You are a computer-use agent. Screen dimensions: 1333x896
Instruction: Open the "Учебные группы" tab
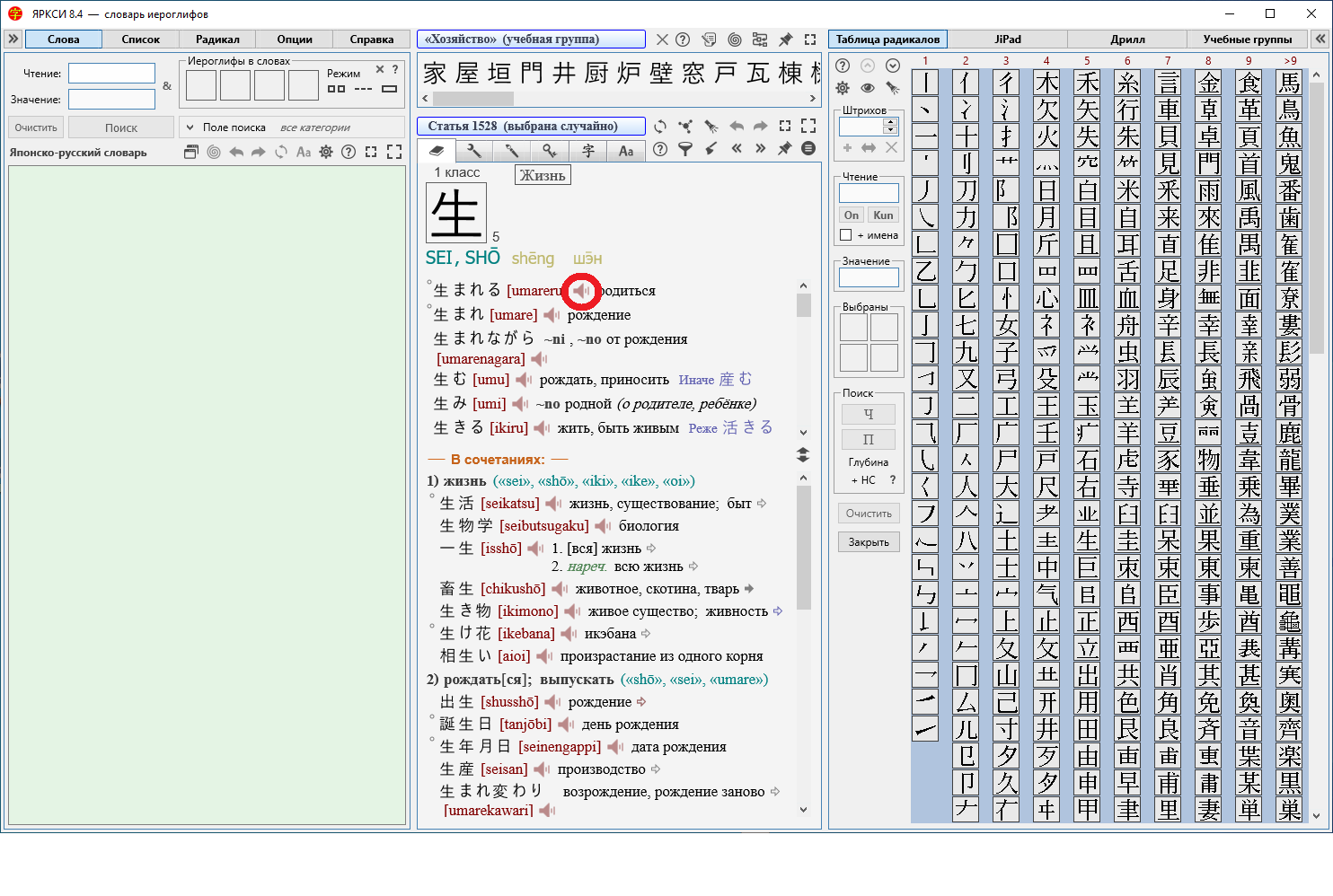click(1247, 40)
